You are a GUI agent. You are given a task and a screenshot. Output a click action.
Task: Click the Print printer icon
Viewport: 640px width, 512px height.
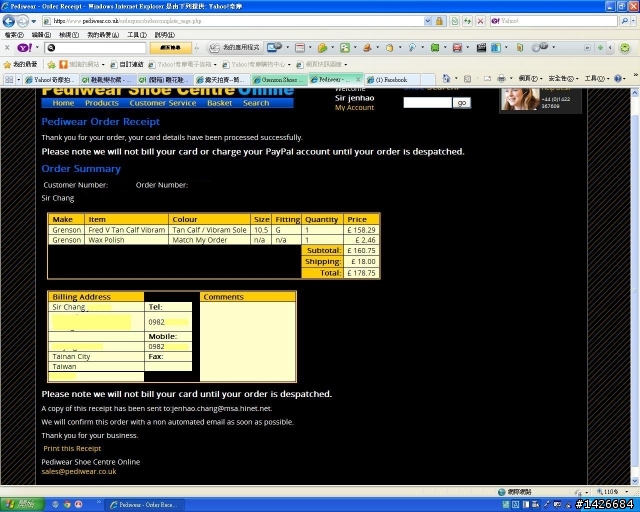(x=501, y=78)
